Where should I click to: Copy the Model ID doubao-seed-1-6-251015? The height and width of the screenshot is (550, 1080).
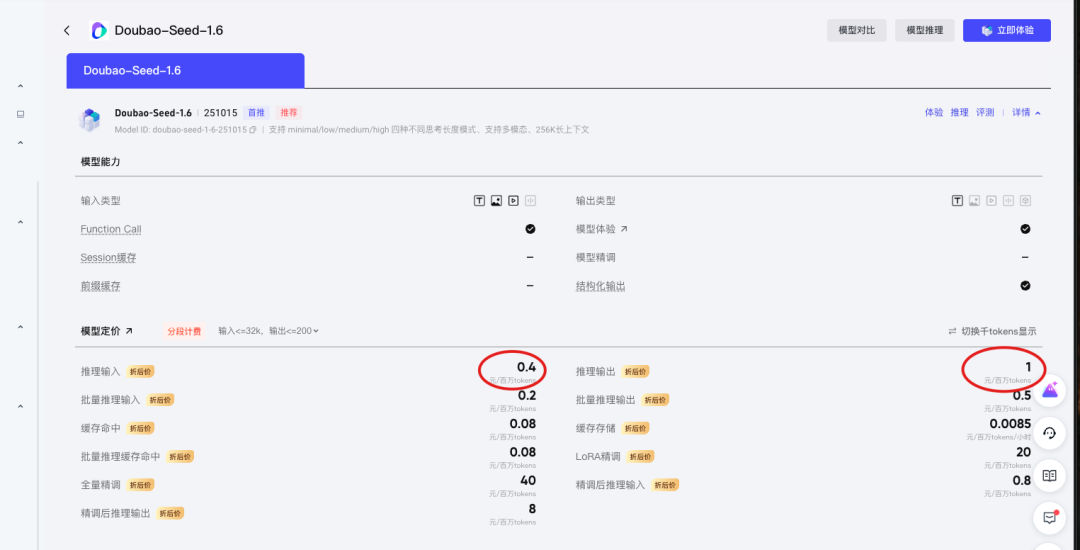[x=253, y=130]
